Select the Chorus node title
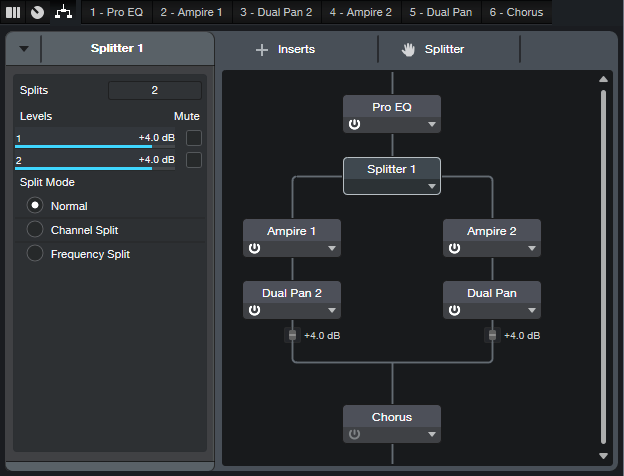The height and width of the screenshot is (476, 624). [392, 417]
